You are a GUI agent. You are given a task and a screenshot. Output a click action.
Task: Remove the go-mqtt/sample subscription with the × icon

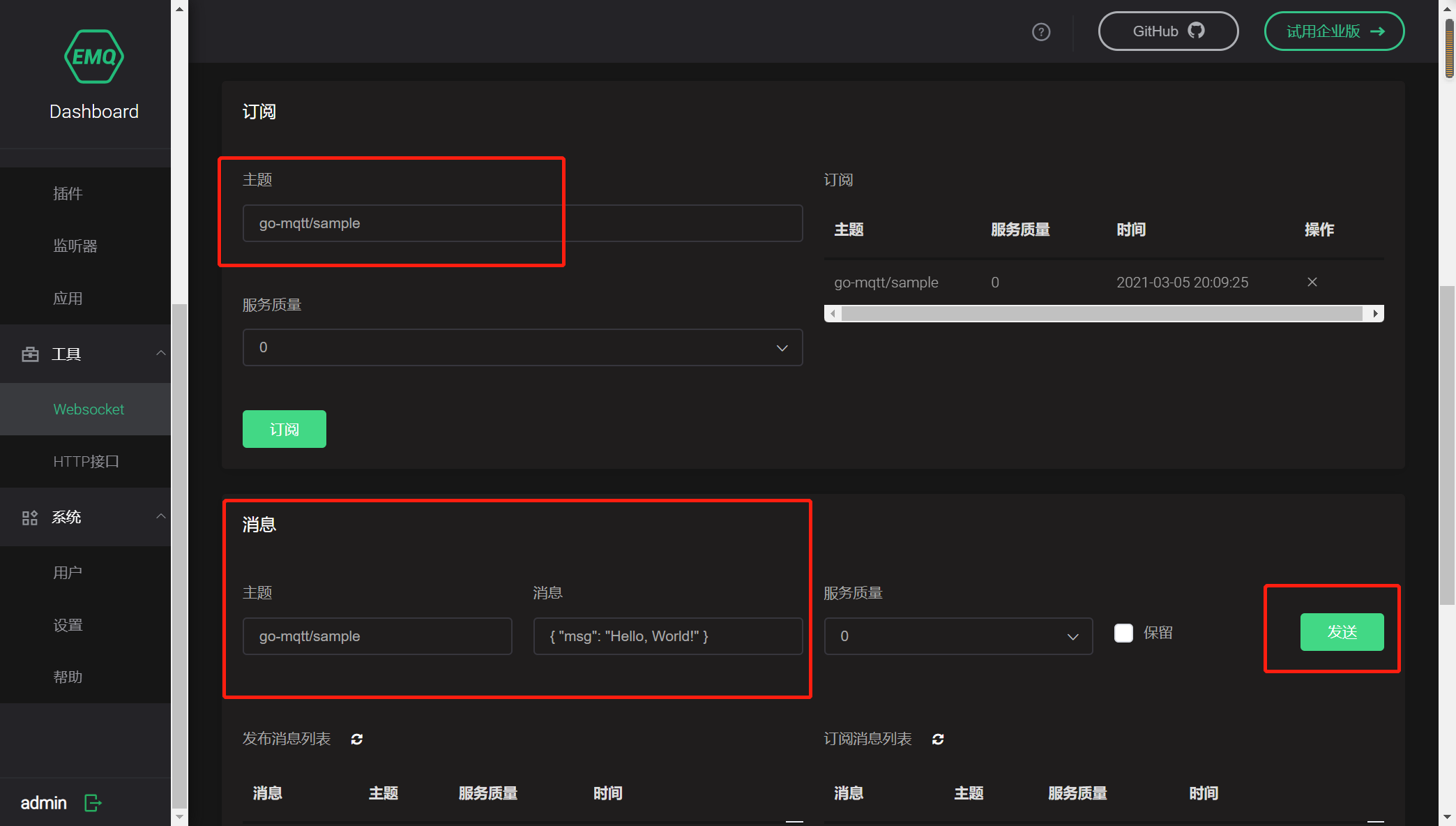[1312, 282]
